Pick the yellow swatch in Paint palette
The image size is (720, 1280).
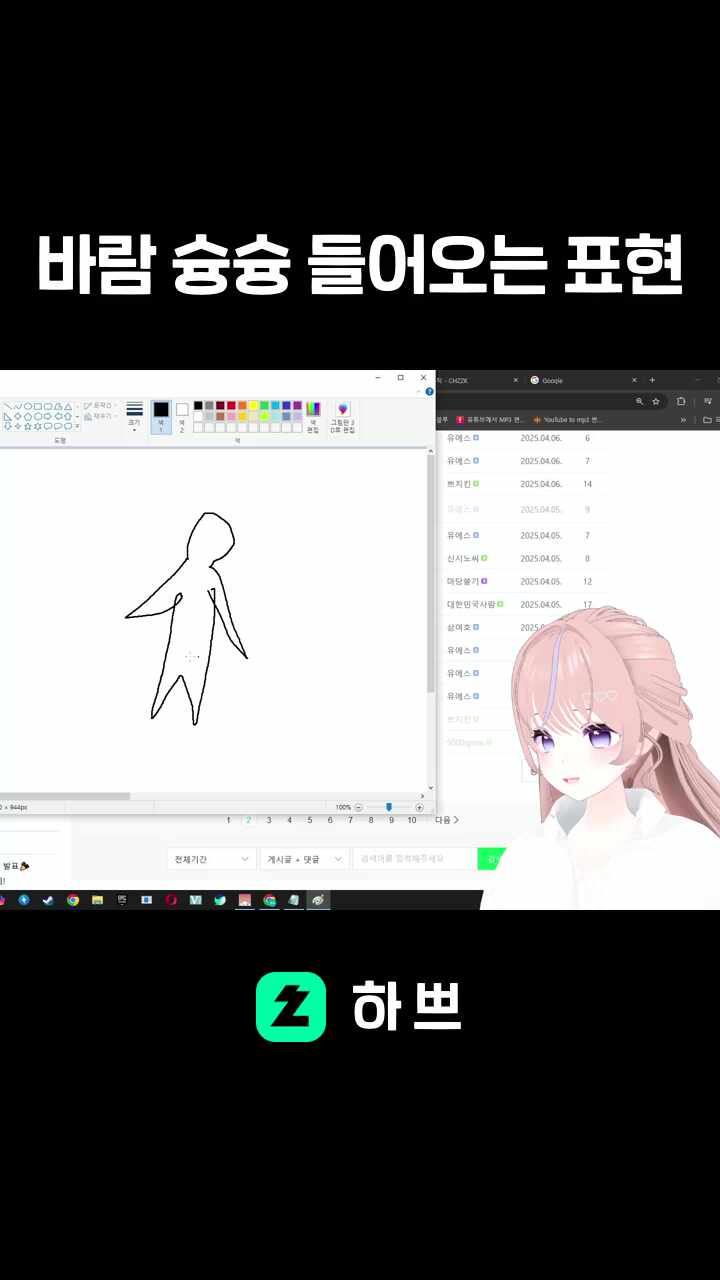253,406
